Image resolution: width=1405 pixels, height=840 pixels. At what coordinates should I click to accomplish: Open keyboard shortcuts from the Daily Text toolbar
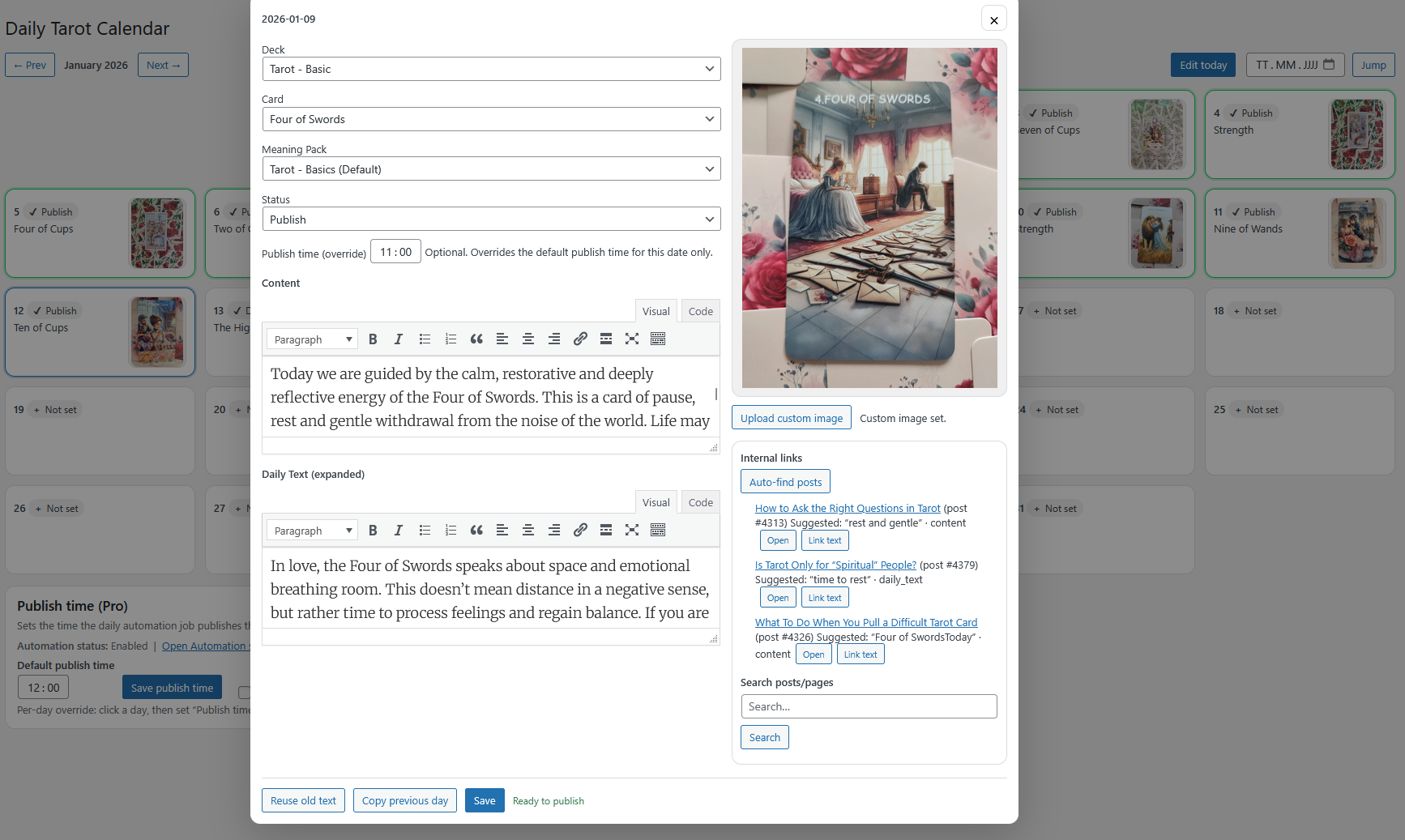coord(658,530)
